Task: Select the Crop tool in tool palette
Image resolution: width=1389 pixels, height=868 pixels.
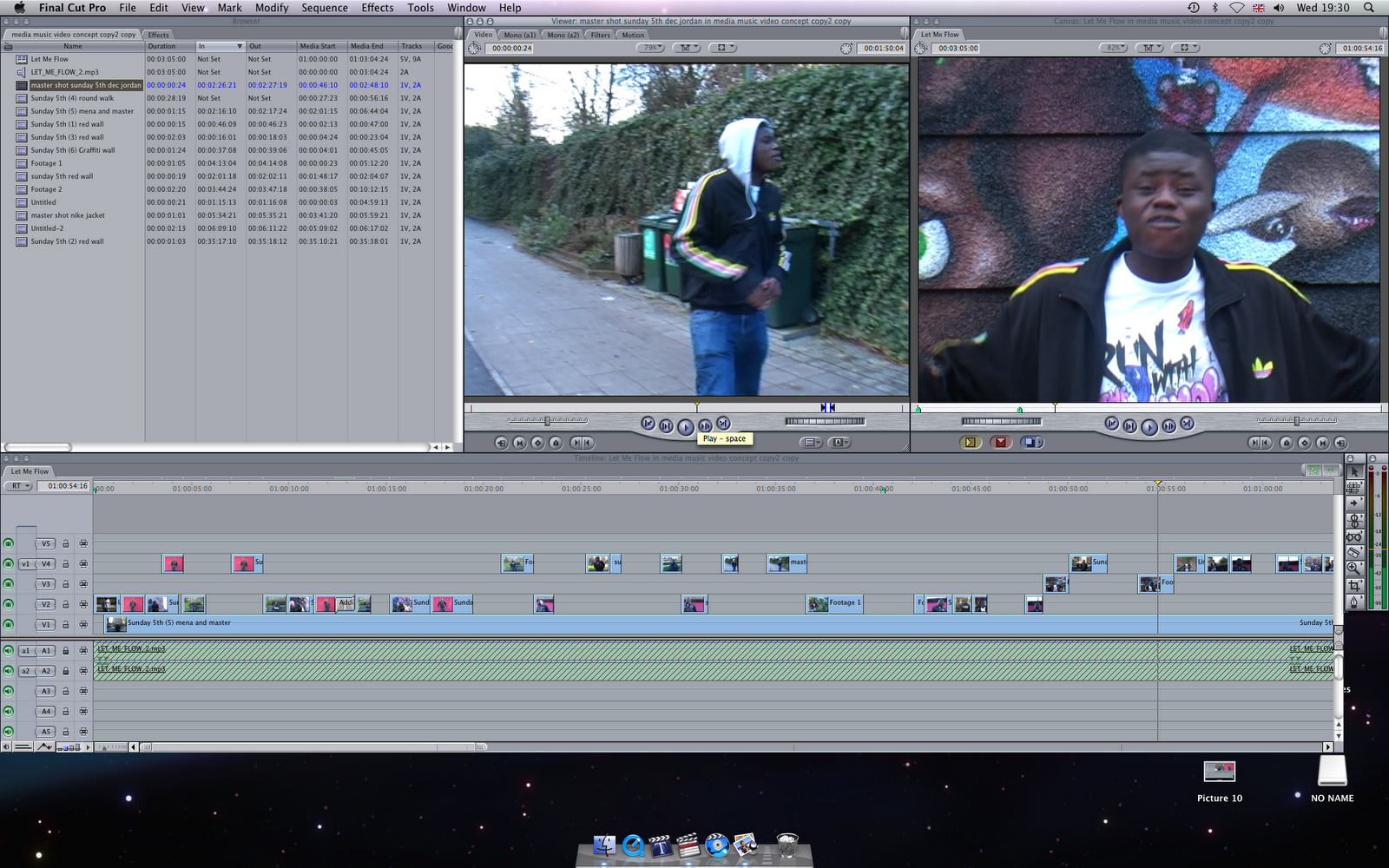Action: point(1354,585)
